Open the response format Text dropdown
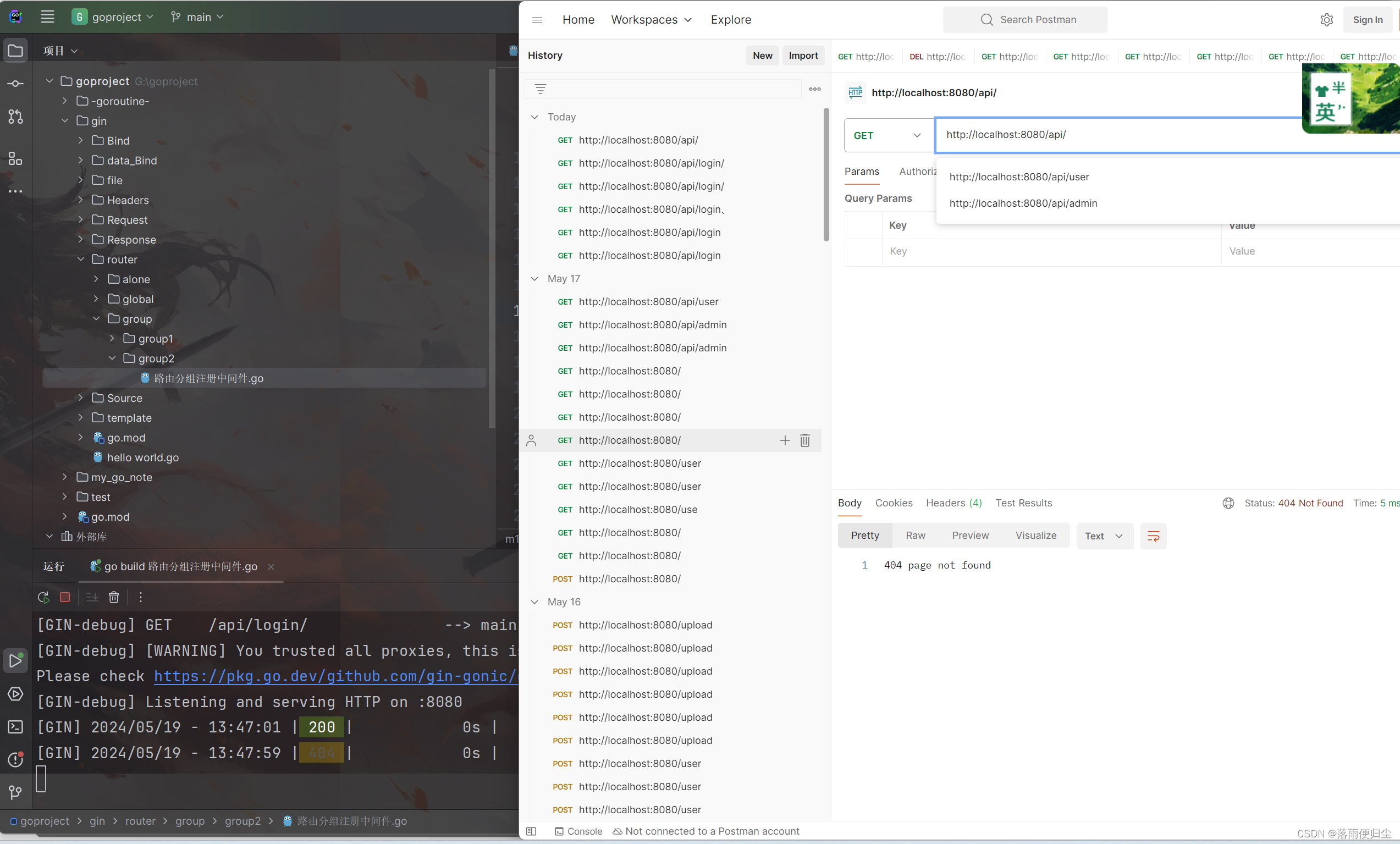The height and width of the screenshot is (844, 1400). pyautogui.click(x=1104, y=536)
